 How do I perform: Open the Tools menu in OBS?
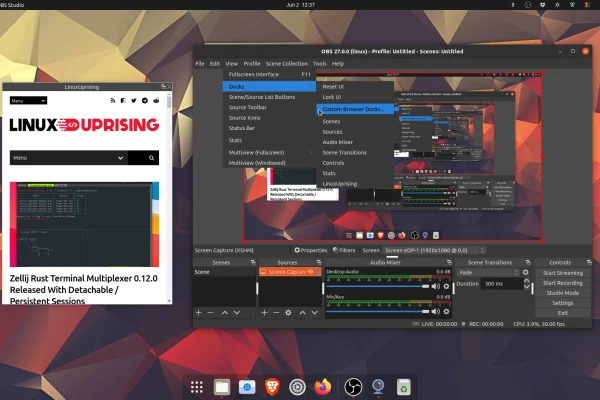(x=320, y=64)
